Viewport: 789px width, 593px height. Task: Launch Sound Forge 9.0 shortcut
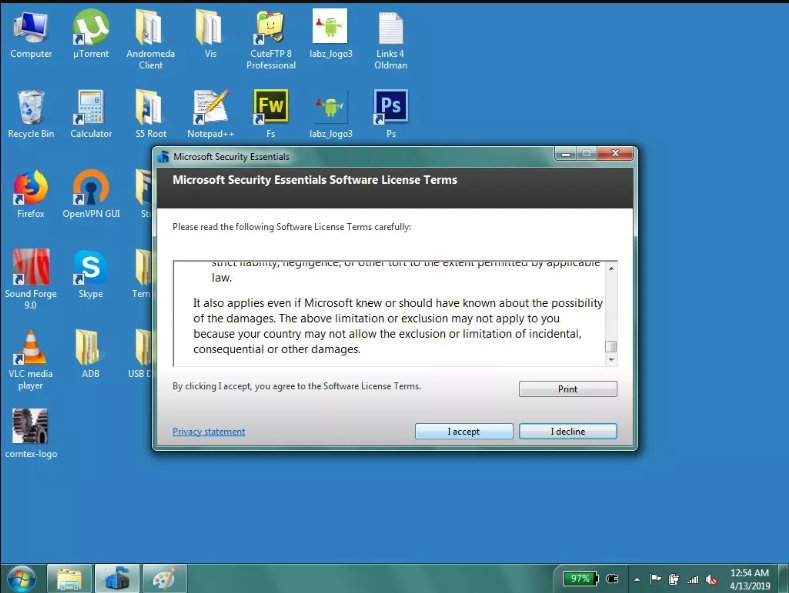click(31, 279)
